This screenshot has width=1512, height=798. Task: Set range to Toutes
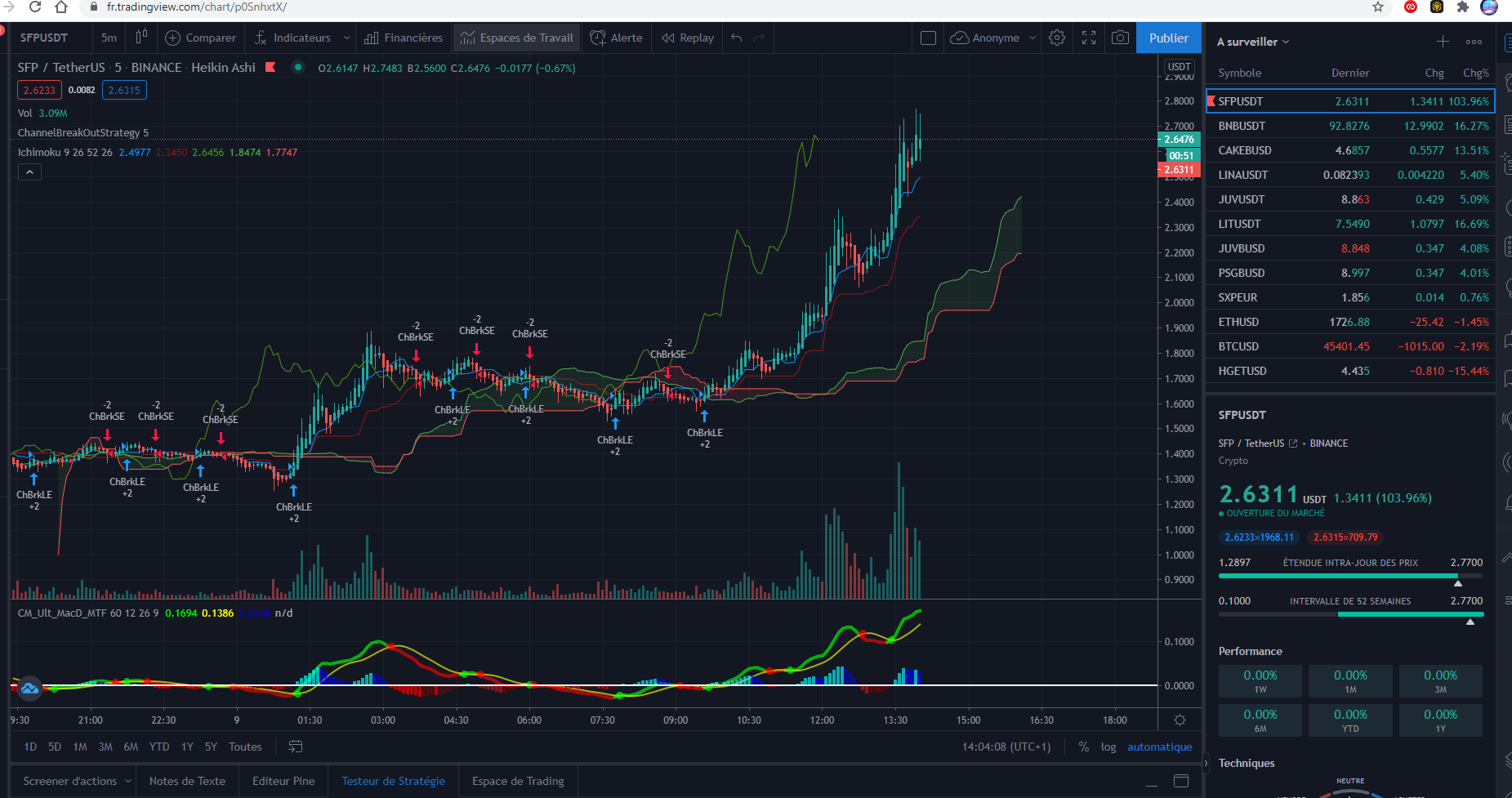(245, 747)
